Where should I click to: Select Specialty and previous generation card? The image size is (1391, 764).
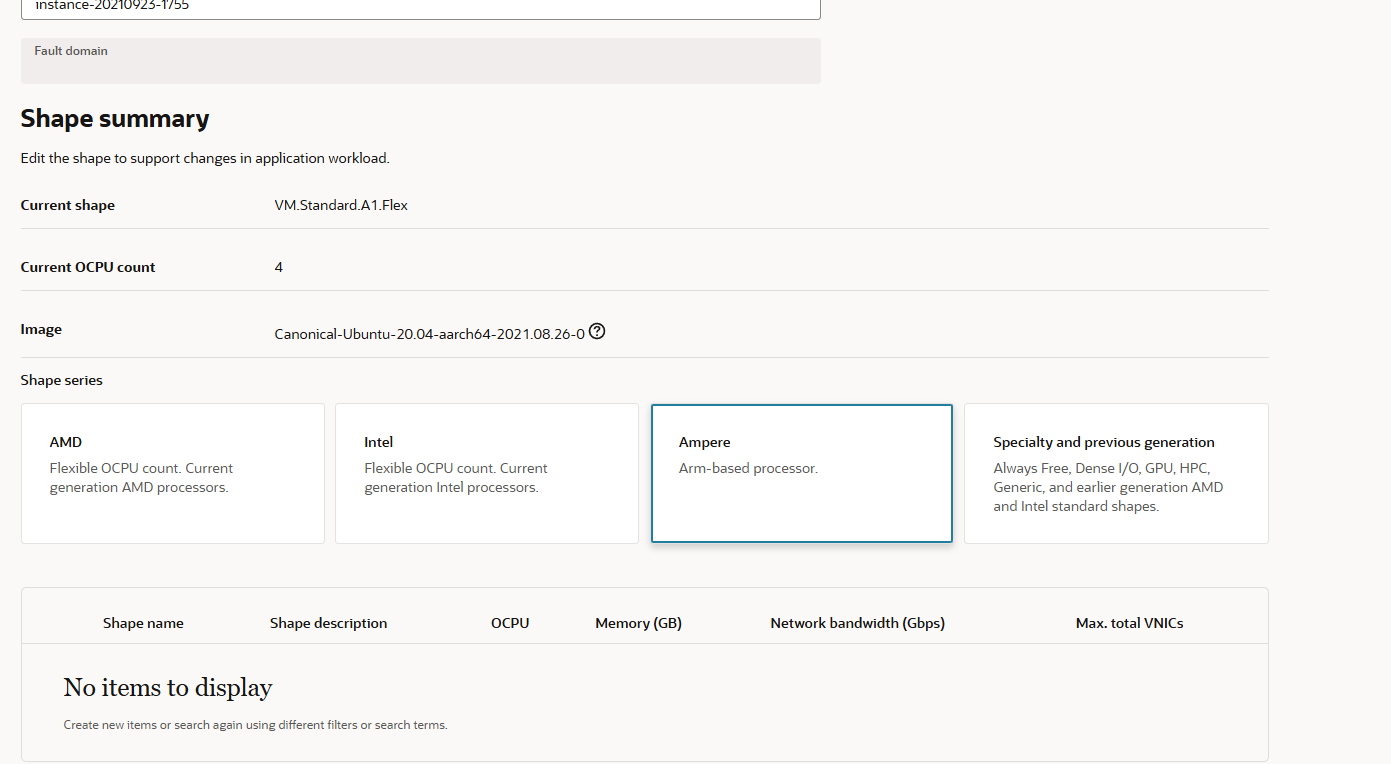(1116, 473)
